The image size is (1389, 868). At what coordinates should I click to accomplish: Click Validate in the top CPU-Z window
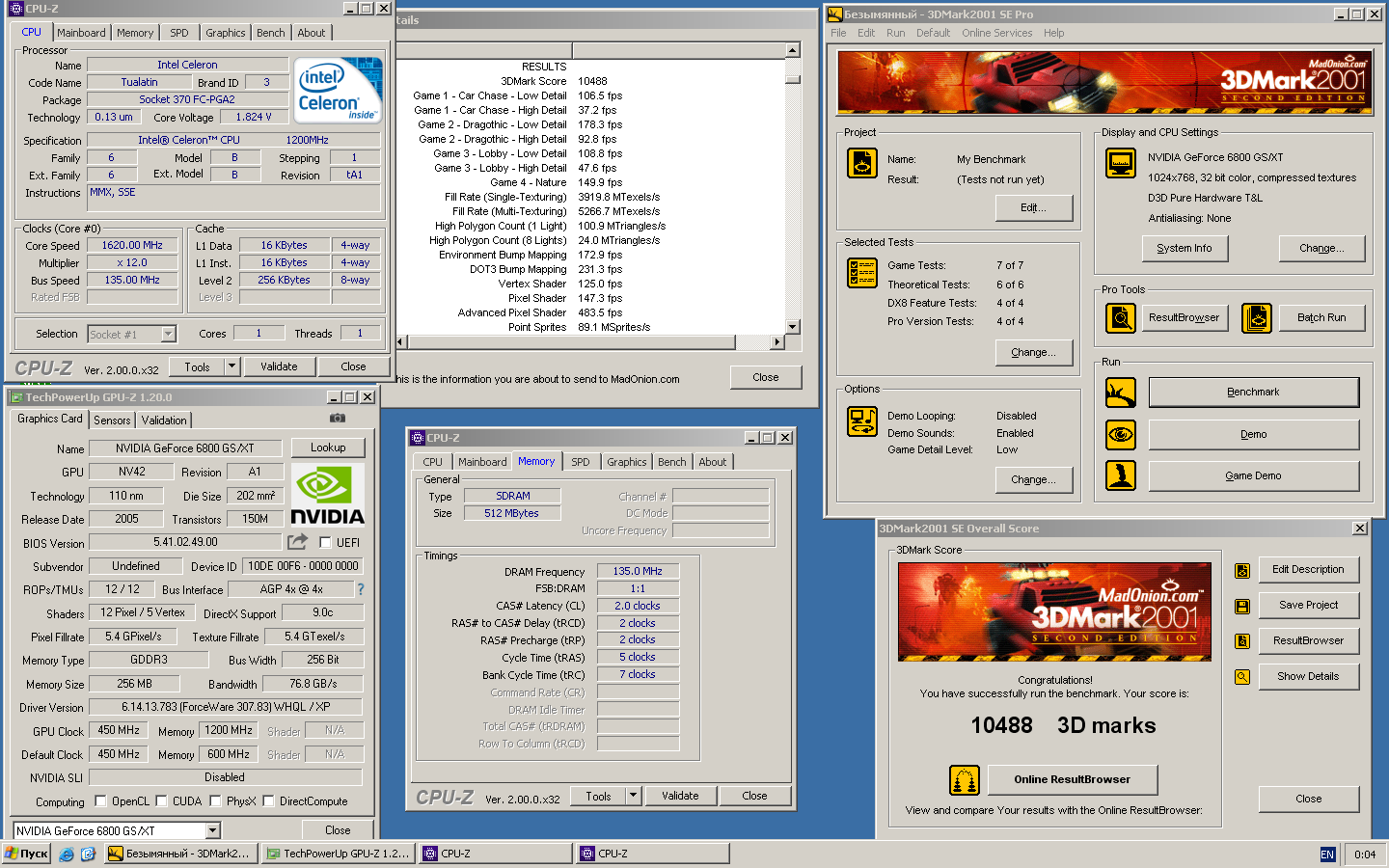click(279, 366)
